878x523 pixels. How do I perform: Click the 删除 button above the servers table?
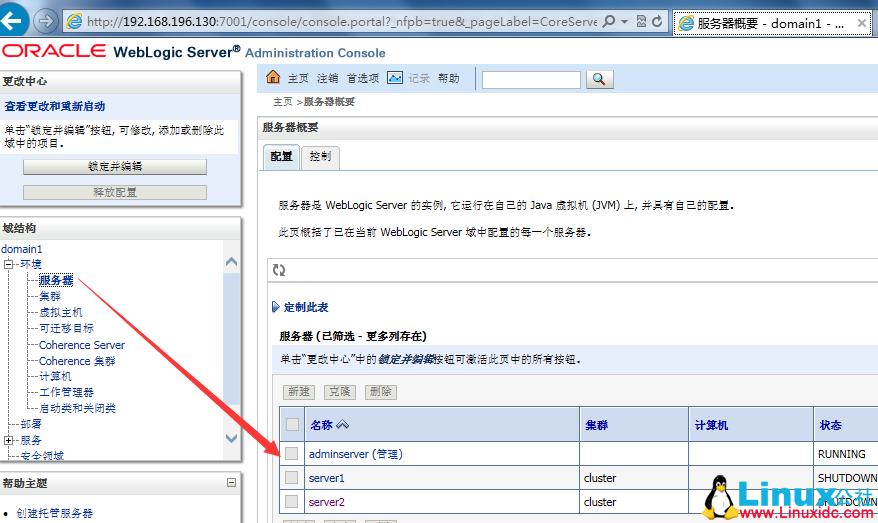click(x=381, y=391)
